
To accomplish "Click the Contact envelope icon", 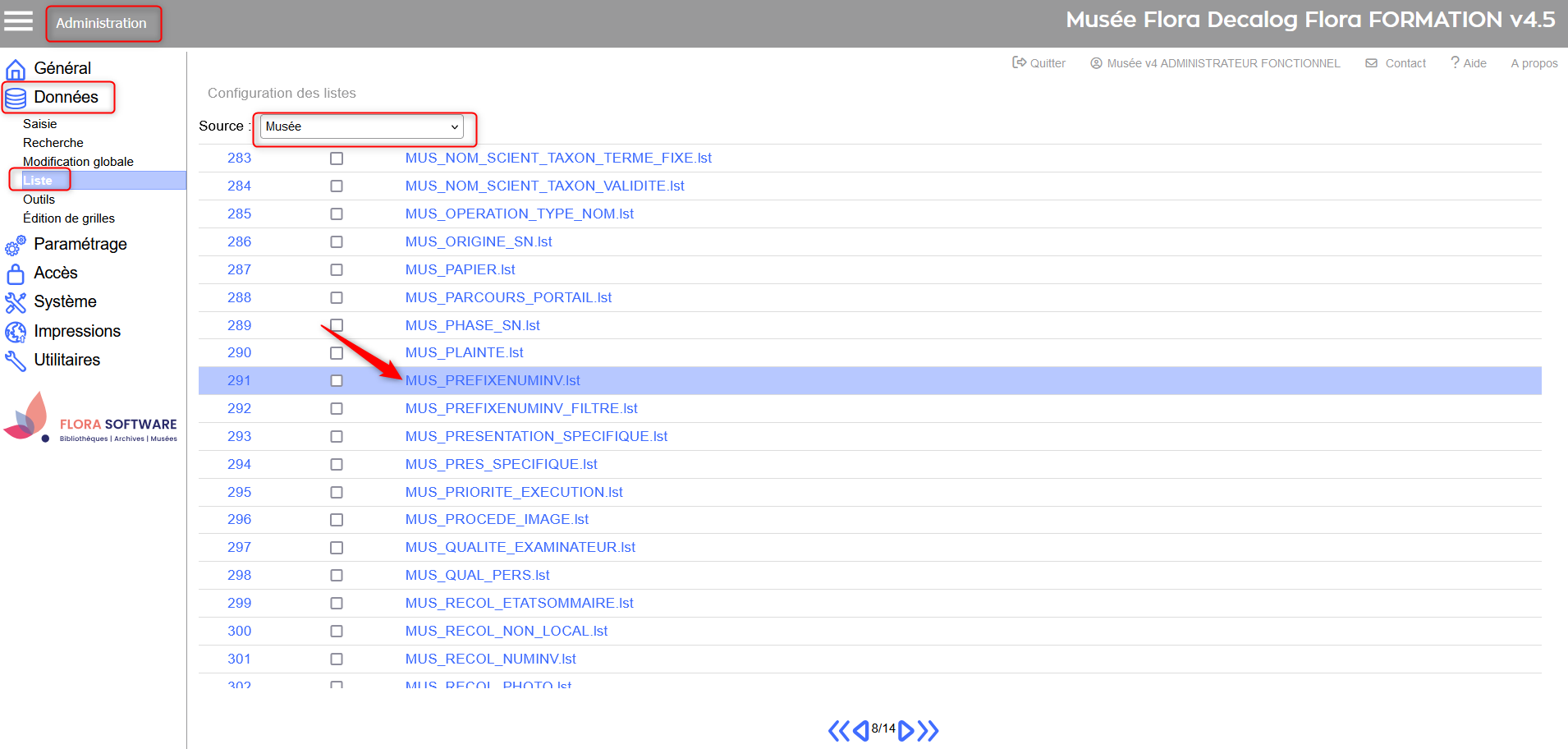I will click(x=1371, y=63).
